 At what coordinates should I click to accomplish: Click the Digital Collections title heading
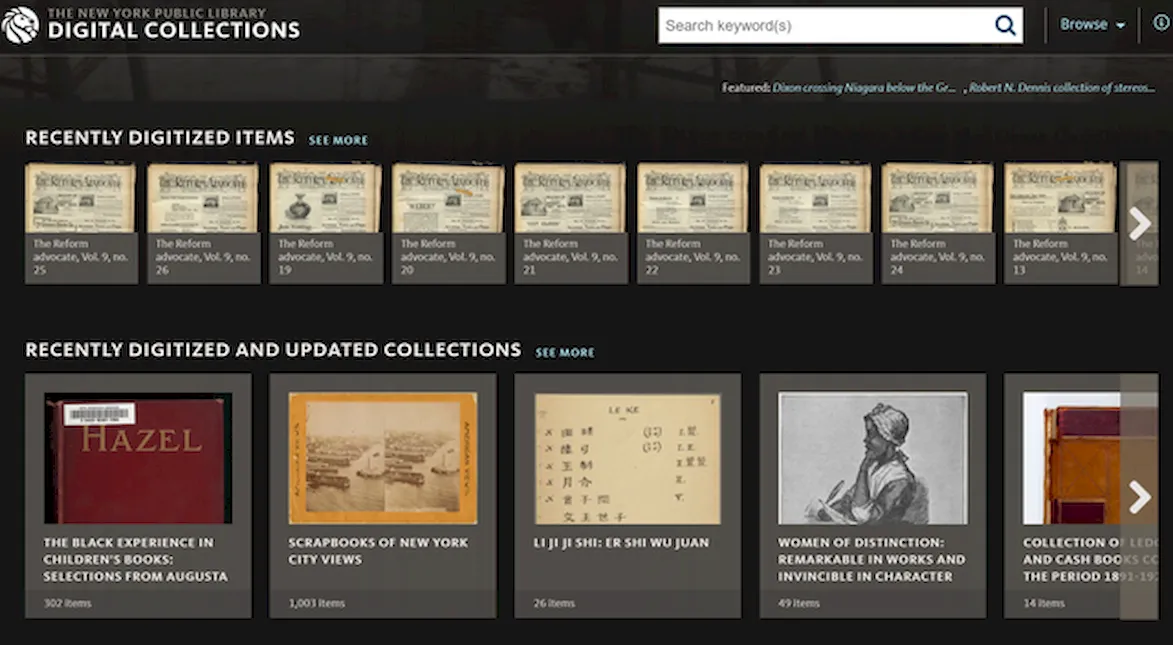click(x=173, y=30)
